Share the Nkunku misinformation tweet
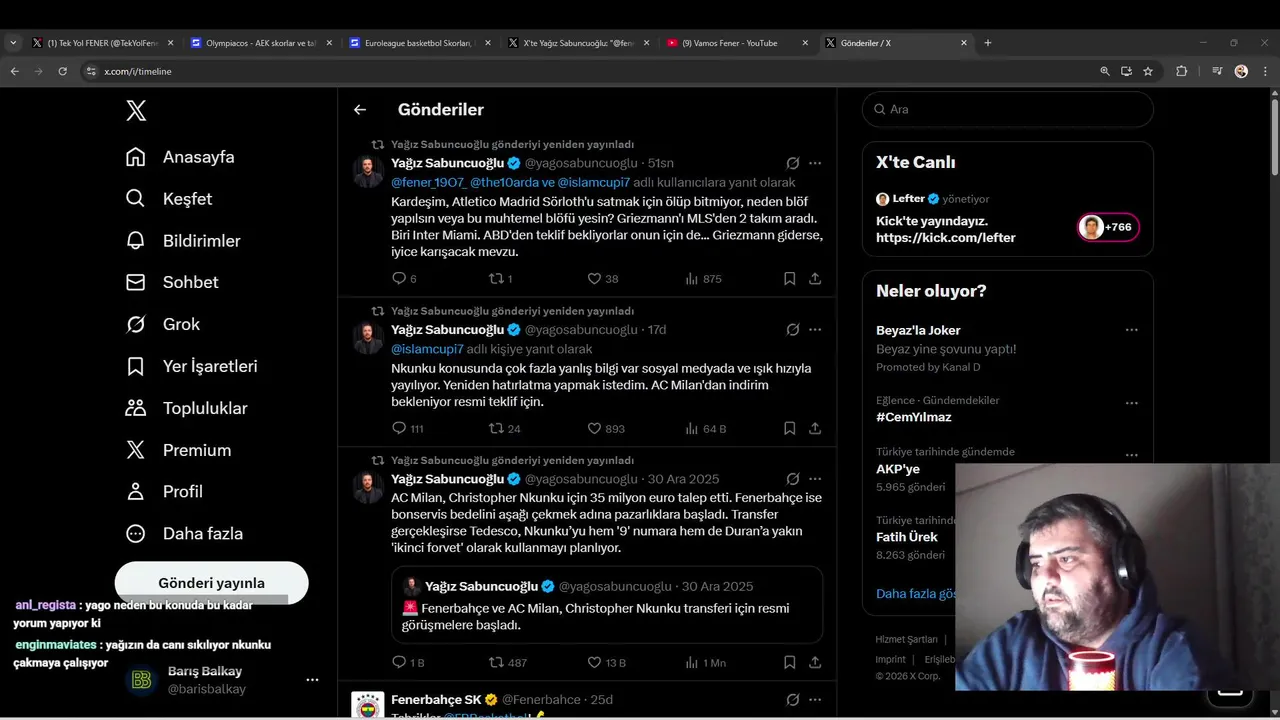The width and height of the screenshot is (1280, 720). tap(815, 428)
